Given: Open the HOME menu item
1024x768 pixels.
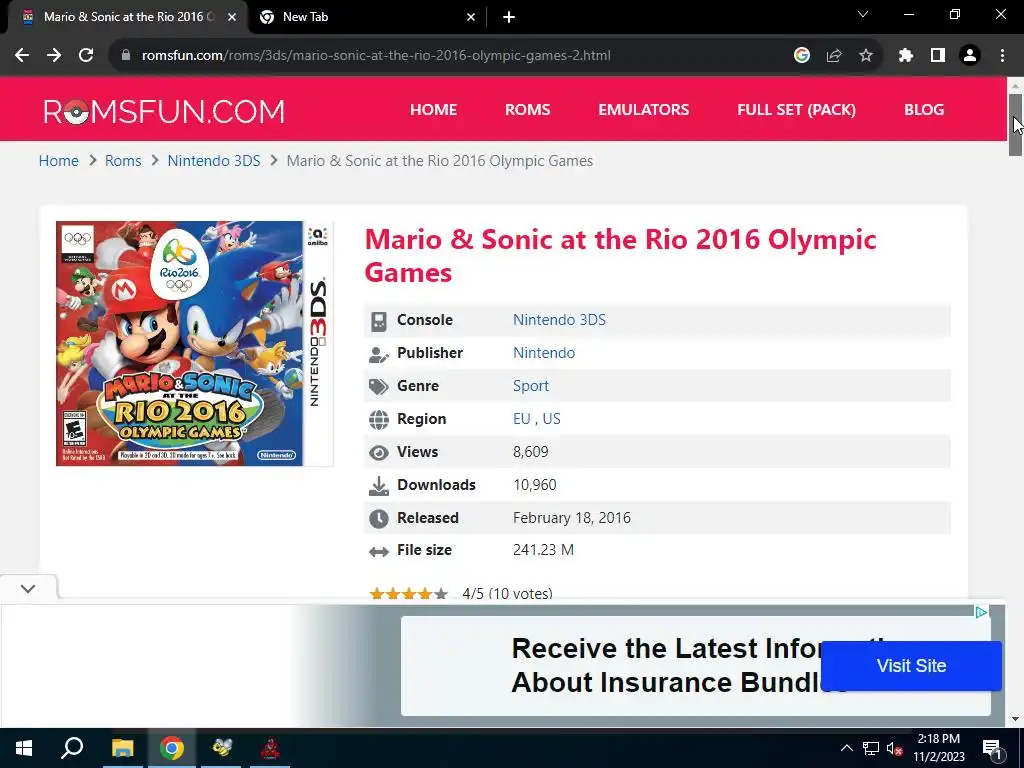Looking at the screenshot, I should (x=434, y=110).
